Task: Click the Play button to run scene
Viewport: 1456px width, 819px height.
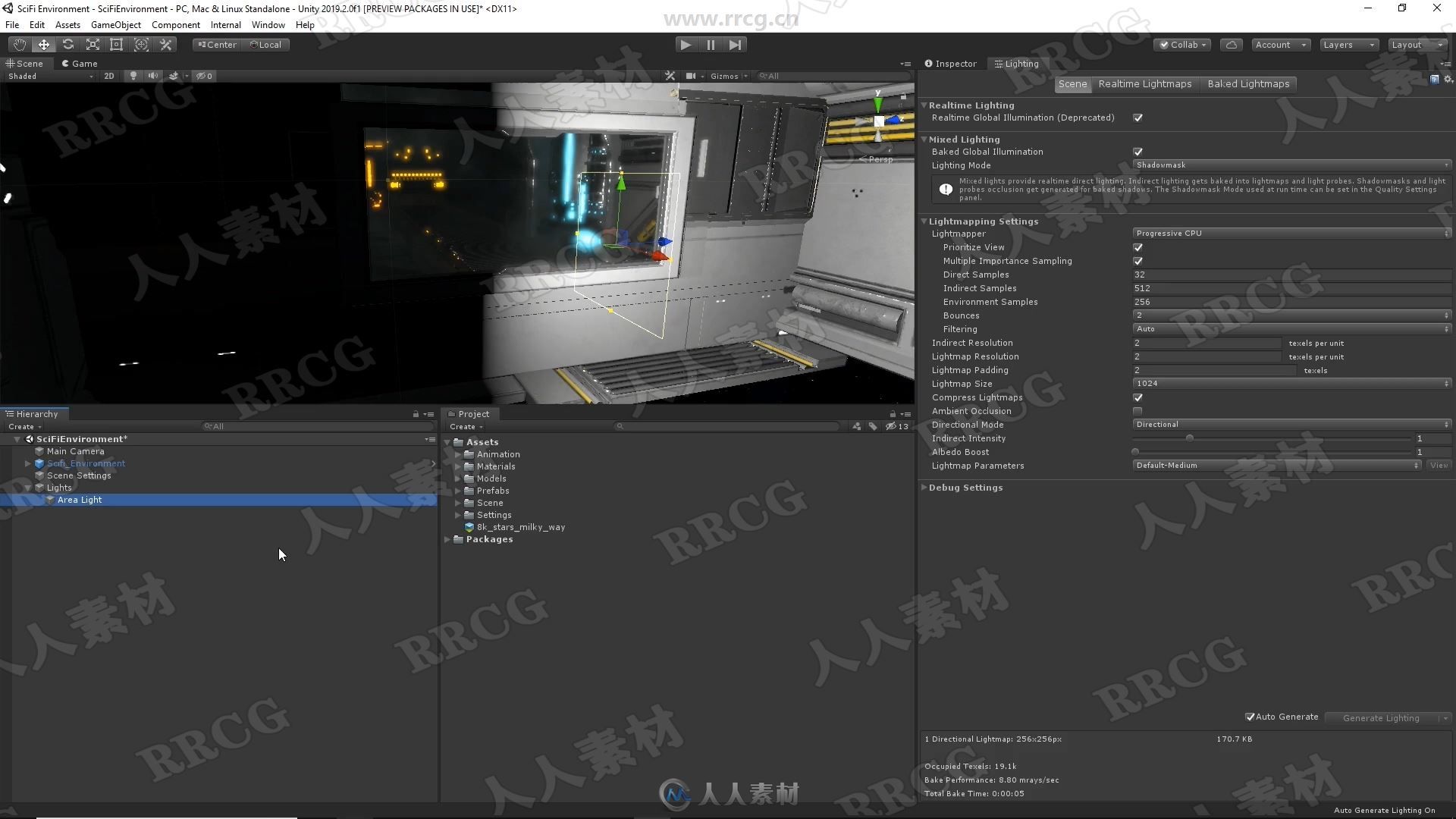Action: tap(686, 44)
